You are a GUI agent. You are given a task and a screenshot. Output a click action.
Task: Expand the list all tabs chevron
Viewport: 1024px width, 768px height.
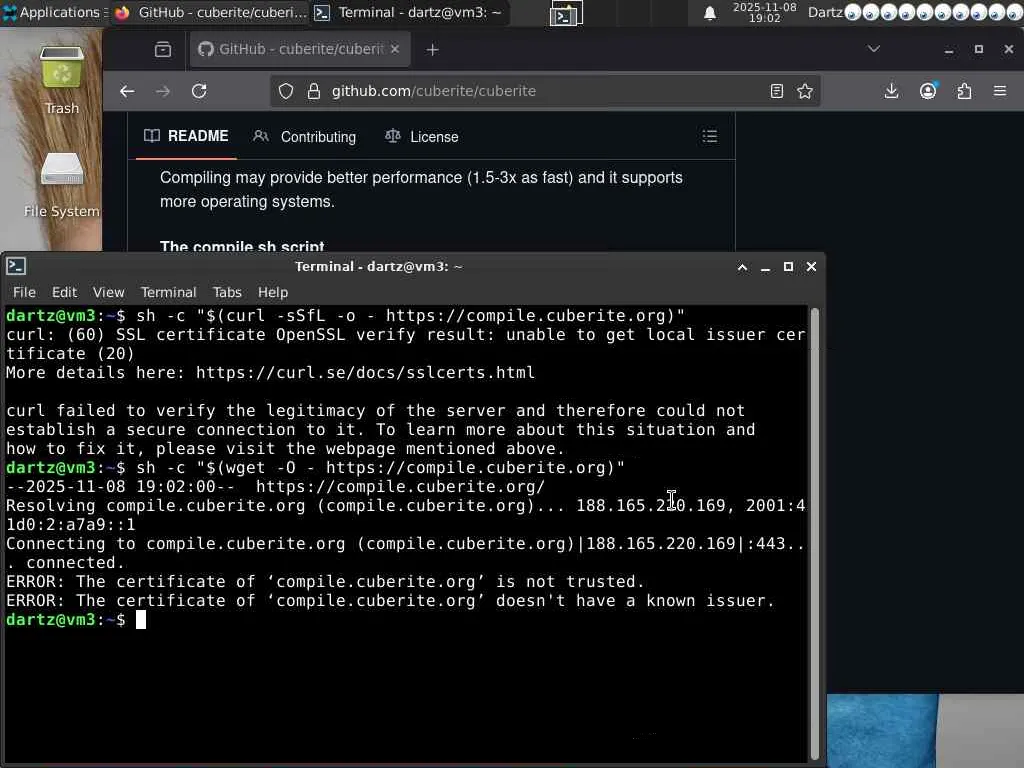pyautogui.click(x=873, y=49)
